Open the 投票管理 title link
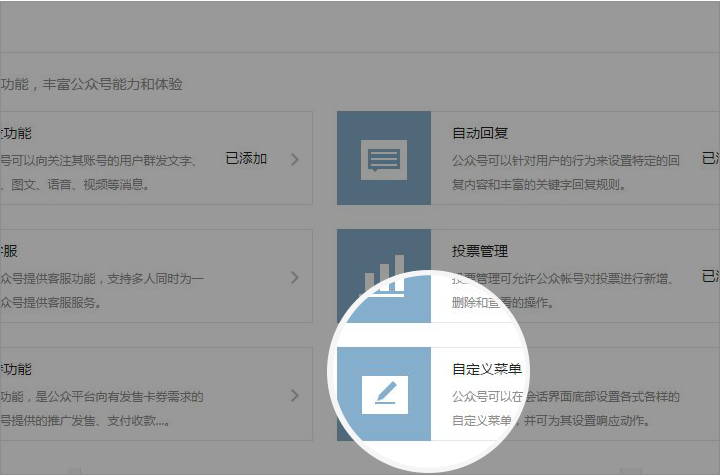722x476 pixels. click(x=480, y=251)
